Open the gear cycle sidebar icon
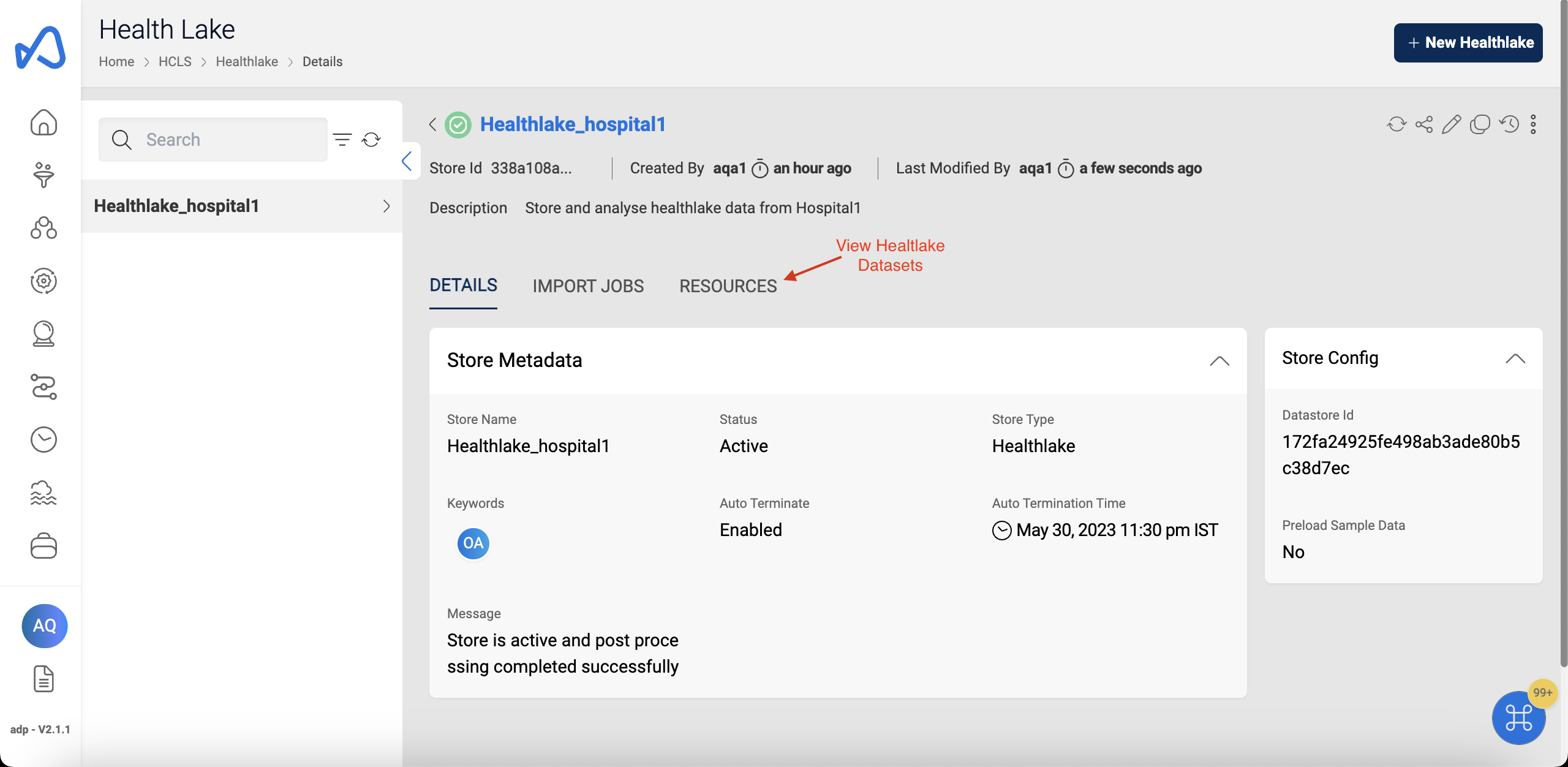The height and width of the screenshot is (767, 1568). [43, 281]
